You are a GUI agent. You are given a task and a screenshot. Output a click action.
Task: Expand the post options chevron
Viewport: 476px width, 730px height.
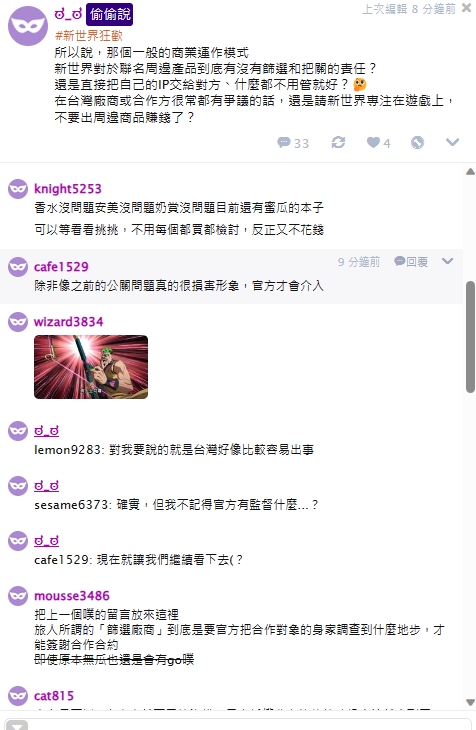coord(452,142)
